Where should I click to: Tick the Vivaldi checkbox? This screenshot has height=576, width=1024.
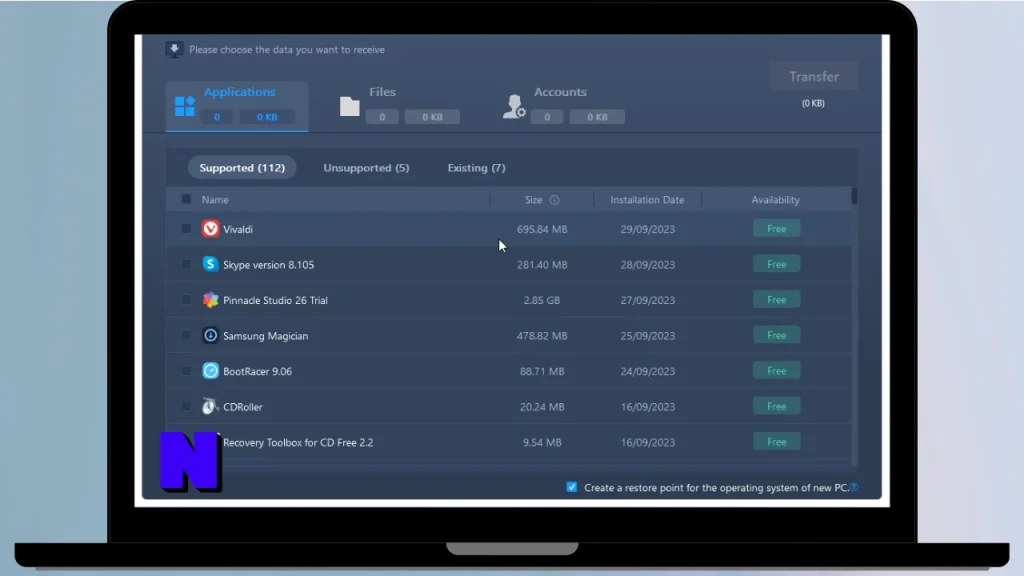(186, 229)
